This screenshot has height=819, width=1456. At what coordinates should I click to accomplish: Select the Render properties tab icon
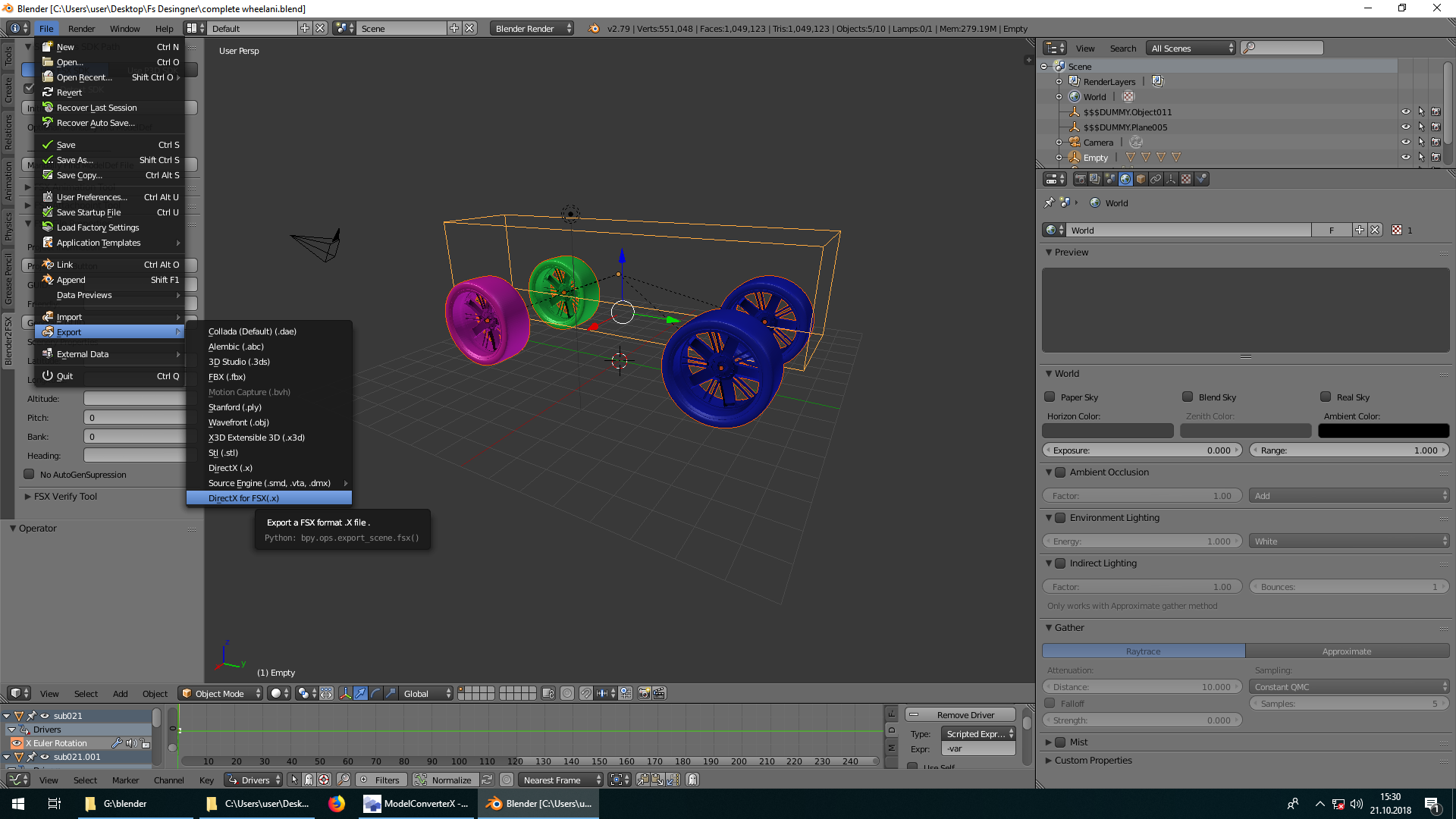pos(1080,179)
